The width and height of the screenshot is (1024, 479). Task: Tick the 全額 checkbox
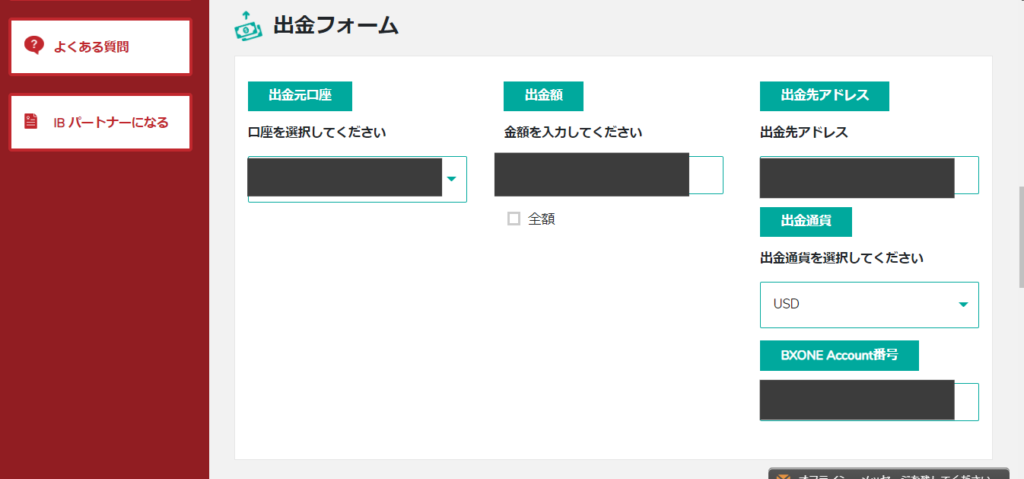(x=513, y=219)
